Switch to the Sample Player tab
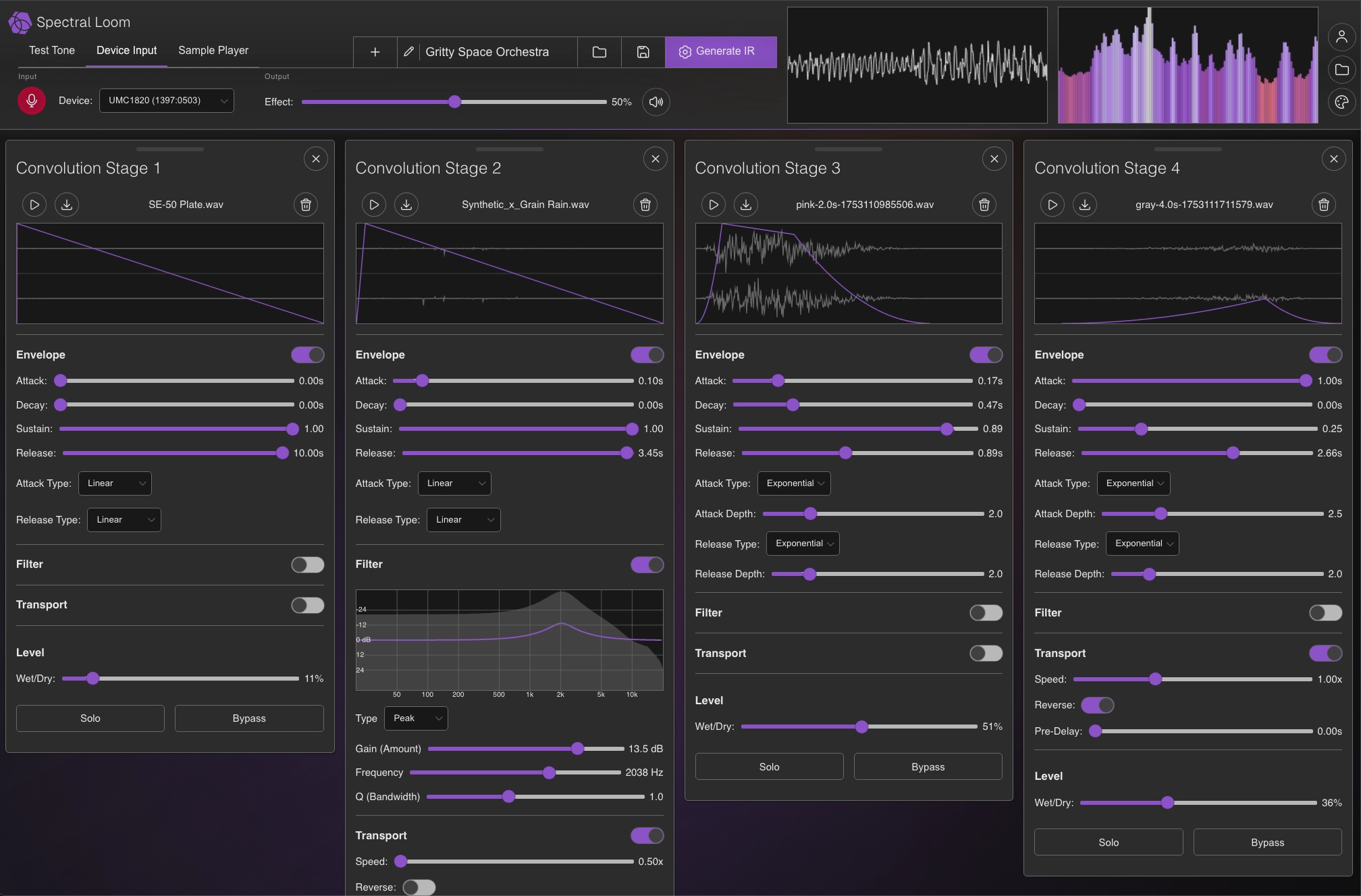Image resolution: width=1361 pixels, height=896 pixels. pyautogui.click(x=213, y=51)
